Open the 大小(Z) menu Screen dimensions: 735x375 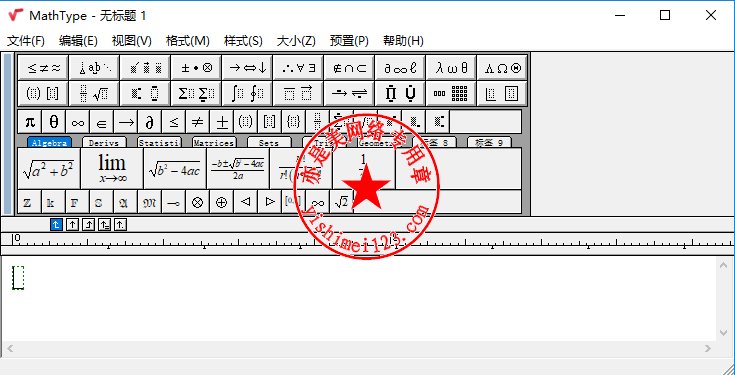point(296,41)
